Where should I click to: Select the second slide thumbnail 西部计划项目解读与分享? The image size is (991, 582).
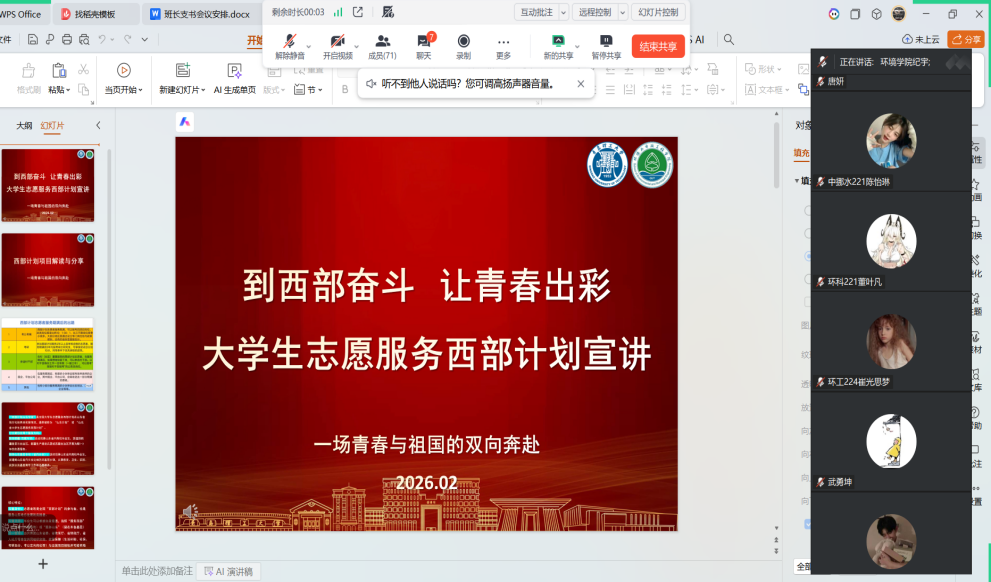point(48,270)
